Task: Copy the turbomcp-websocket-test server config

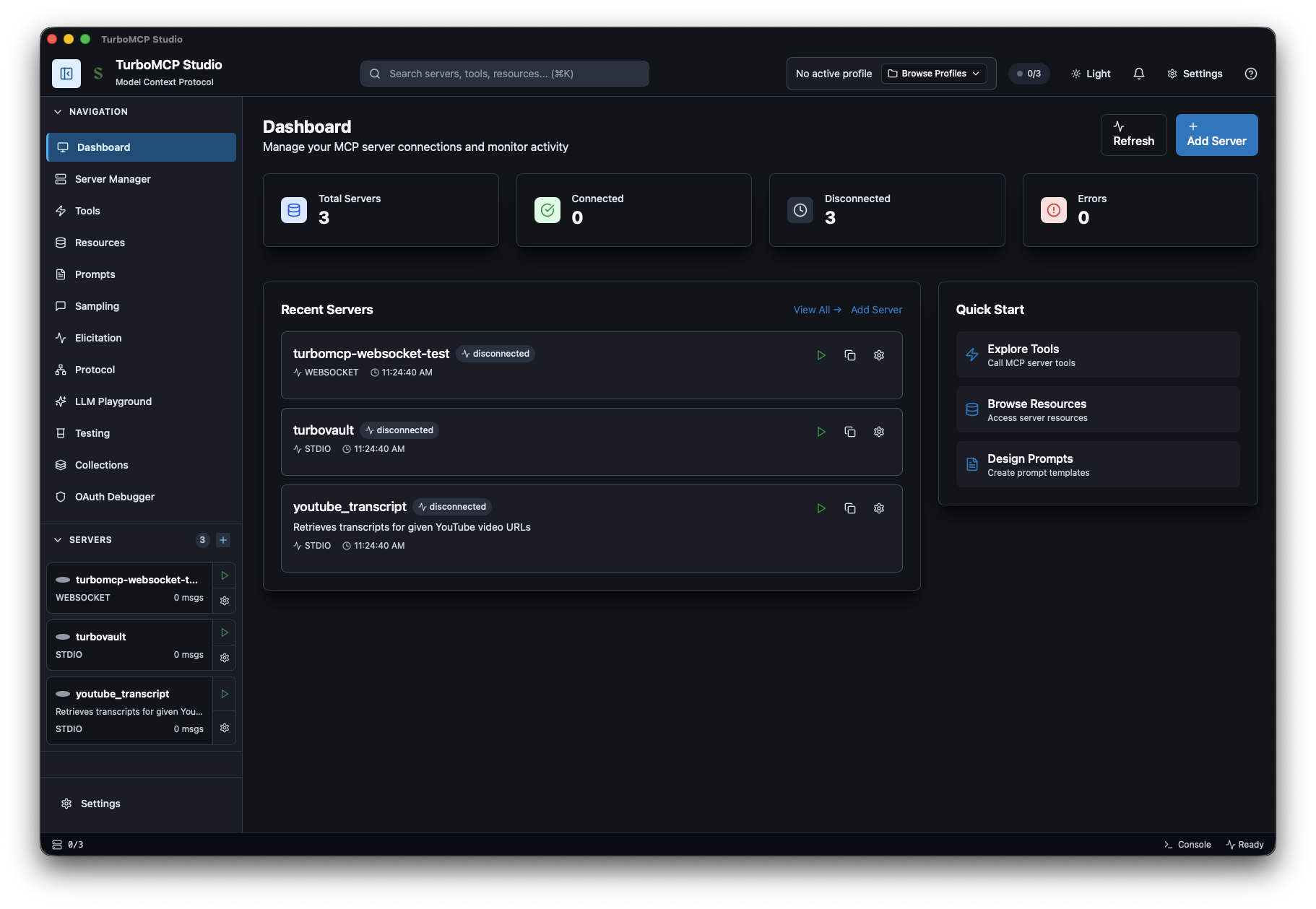Action: click(x=850, y=355)
